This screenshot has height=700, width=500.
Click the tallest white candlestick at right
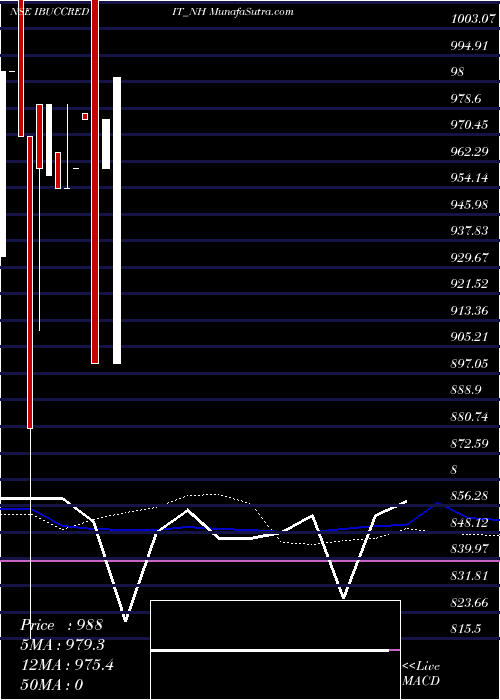(117, 221)
